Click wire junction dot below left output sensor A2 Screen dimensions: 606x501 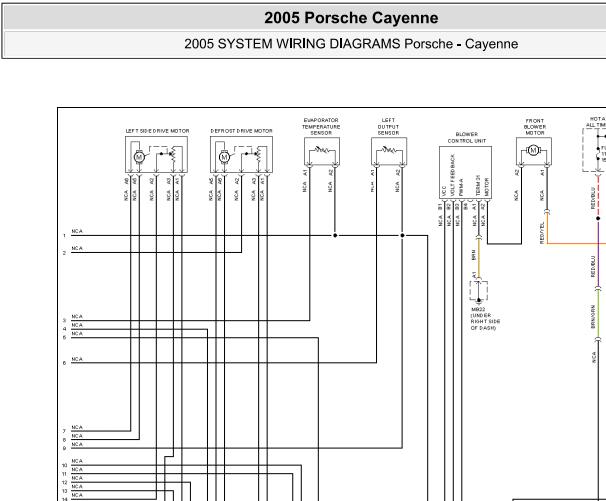point(402,235)
